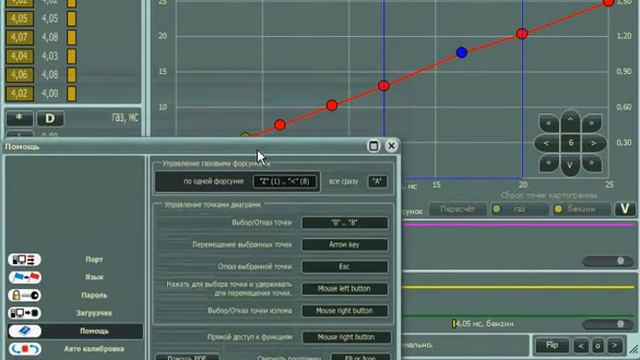The image size is (640, 360).
Task: Click the lower-left diagonal direction pad button
Action: (x=549, y=163)
